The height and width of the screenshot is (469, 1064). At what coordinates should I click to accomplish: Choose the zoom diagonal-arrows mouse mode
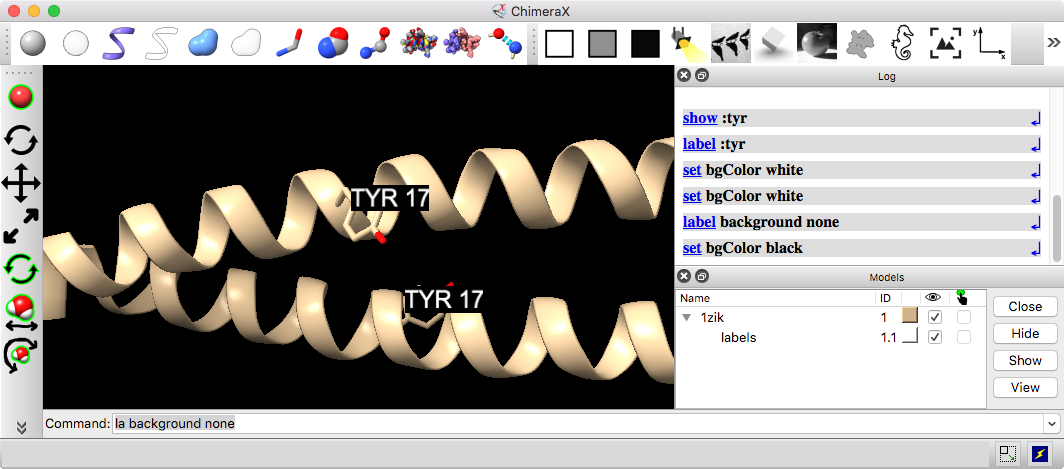(21, 226)
